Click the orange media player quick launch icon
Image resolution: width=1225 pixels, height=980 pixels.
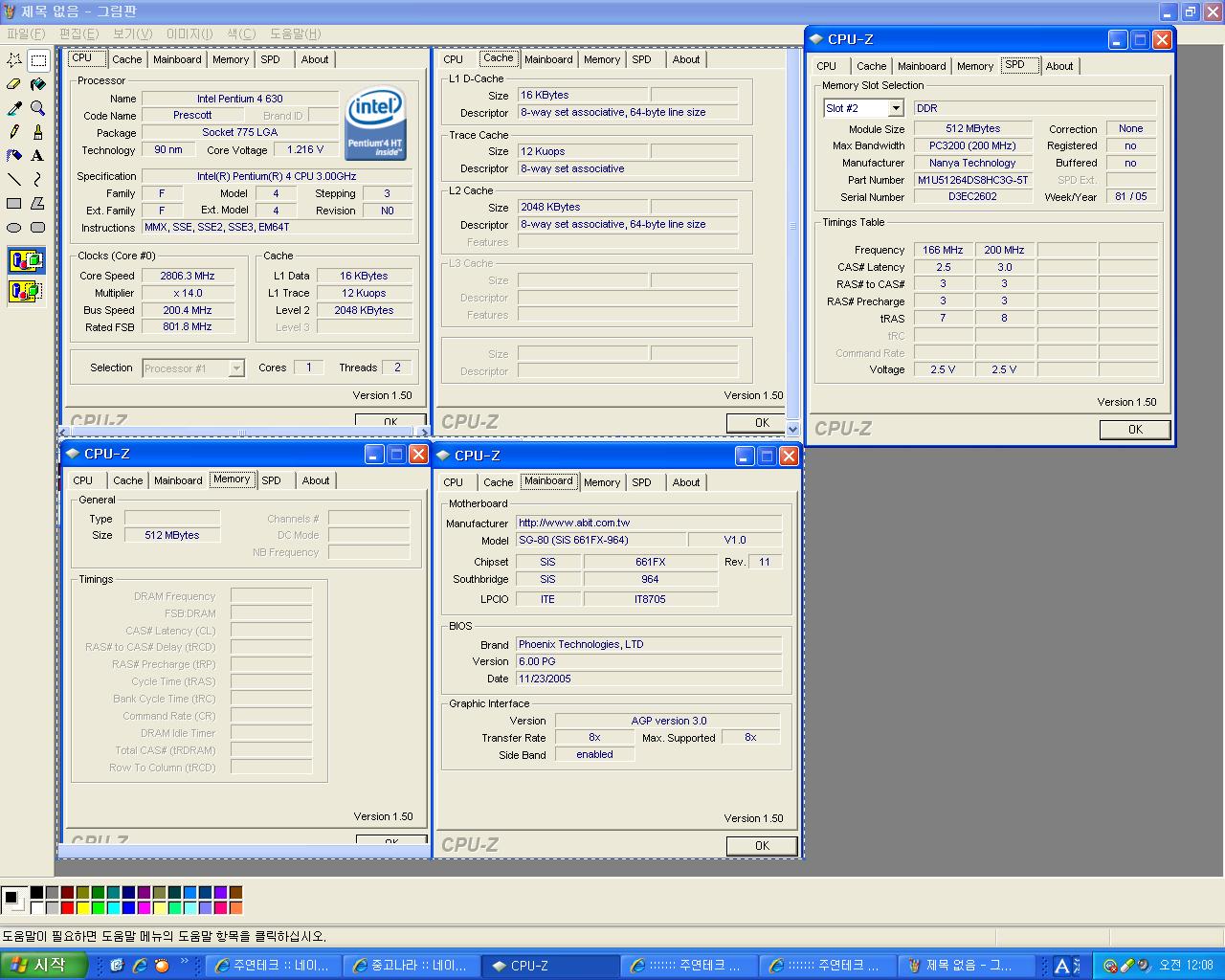[162, 965]
